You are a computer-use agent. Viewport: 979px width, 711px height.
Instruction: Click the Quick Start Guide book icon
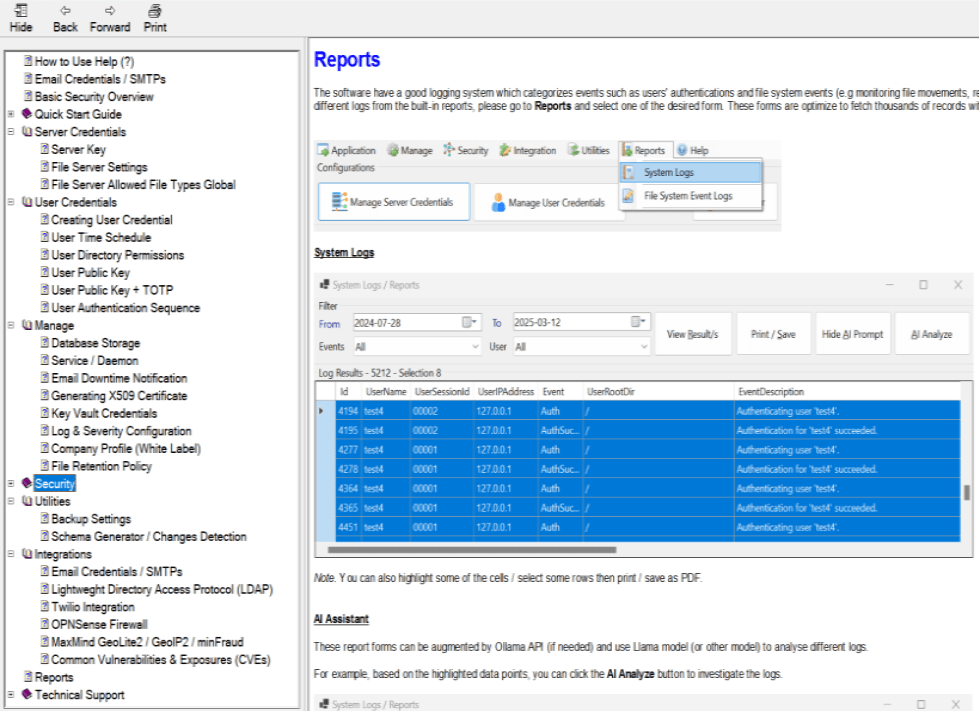tap(27, 114)
